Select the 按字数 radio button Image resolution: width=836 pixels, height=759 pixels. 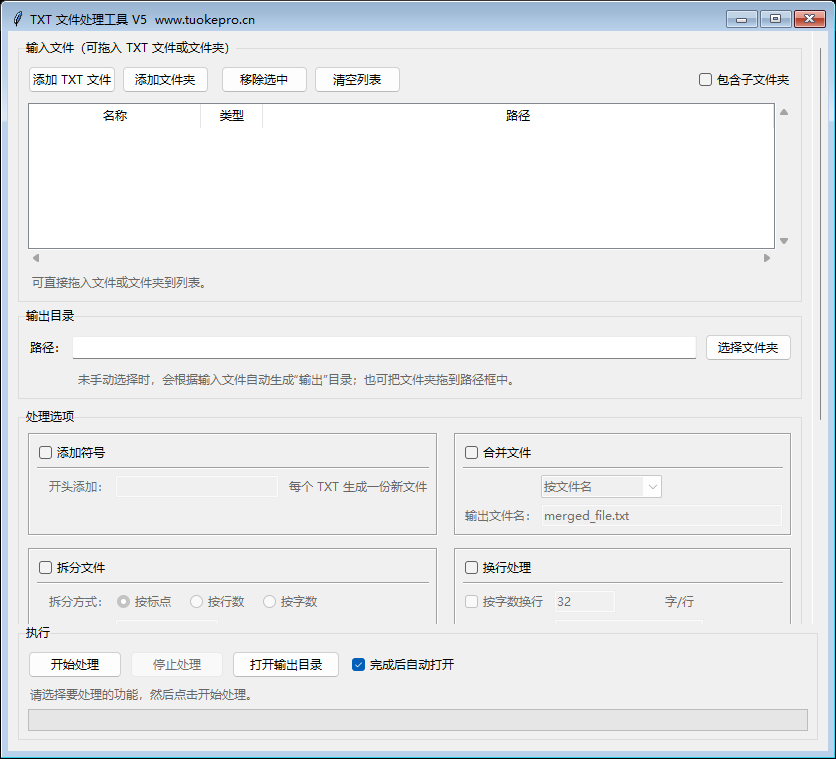coord(269,602)
